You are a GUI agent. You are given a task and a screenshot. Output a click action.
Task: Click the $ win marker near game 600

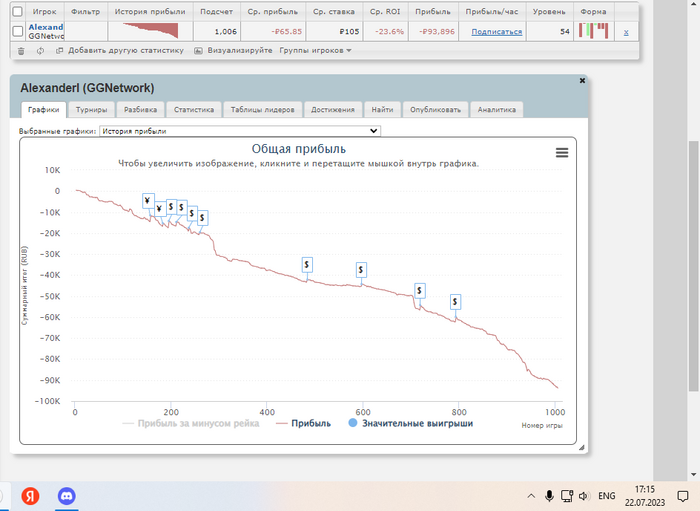[361, 270]
